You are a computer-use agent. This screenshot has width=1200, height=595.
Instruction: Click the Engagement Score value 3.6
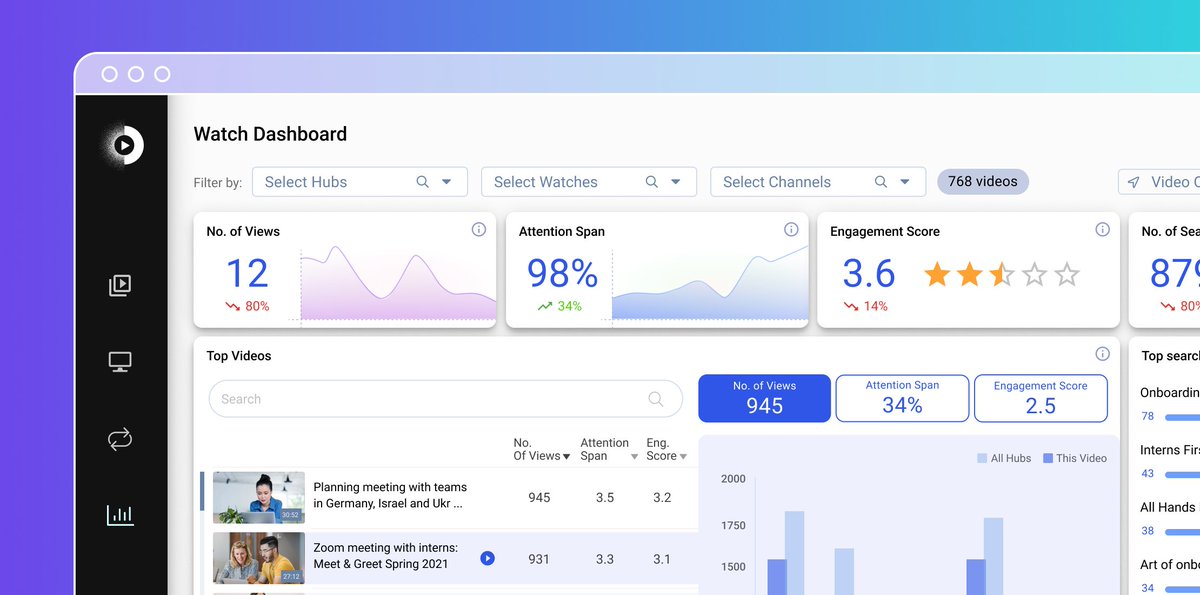869,273
